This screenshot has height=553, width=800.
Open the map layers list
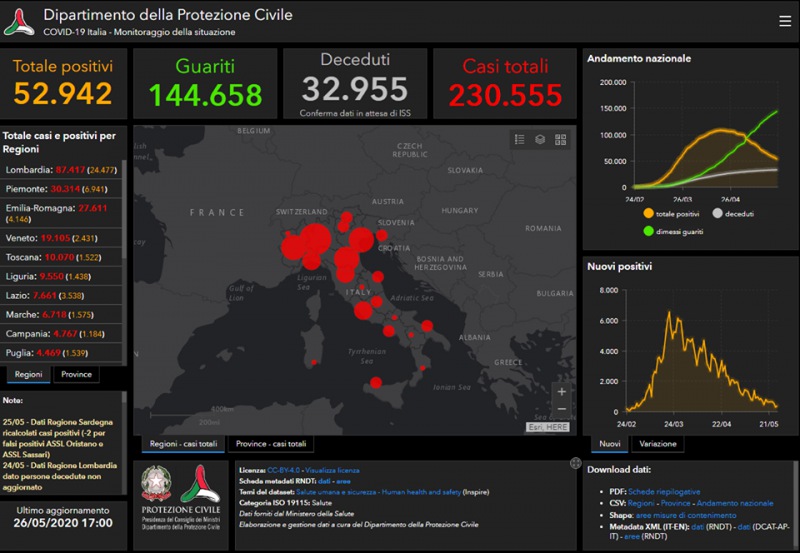click(540, 139)
